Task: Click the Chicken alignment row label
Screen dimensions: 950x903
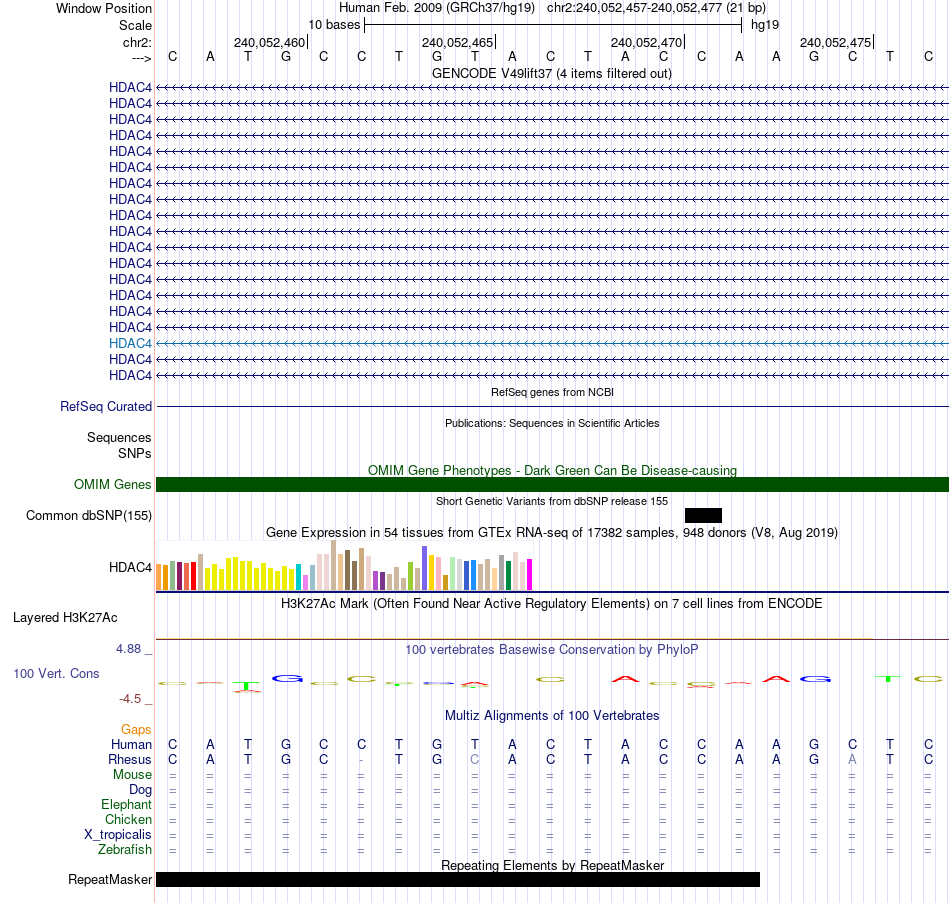Action: coord(128,819)
